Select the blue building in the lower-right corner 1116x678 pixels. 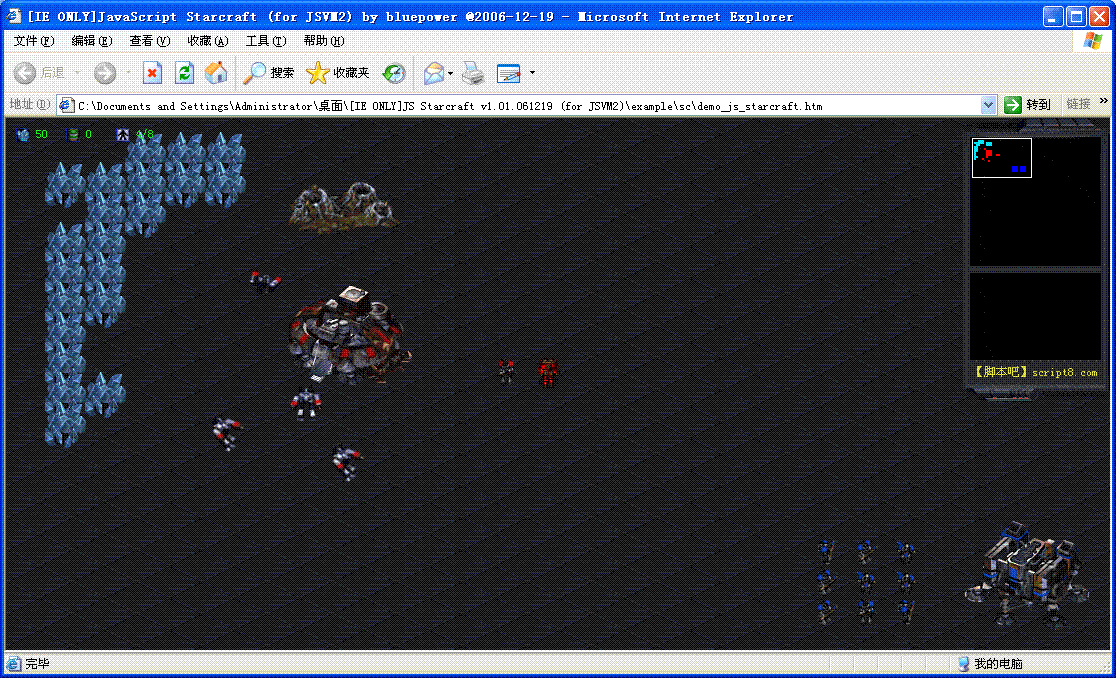pos(1026,575)
